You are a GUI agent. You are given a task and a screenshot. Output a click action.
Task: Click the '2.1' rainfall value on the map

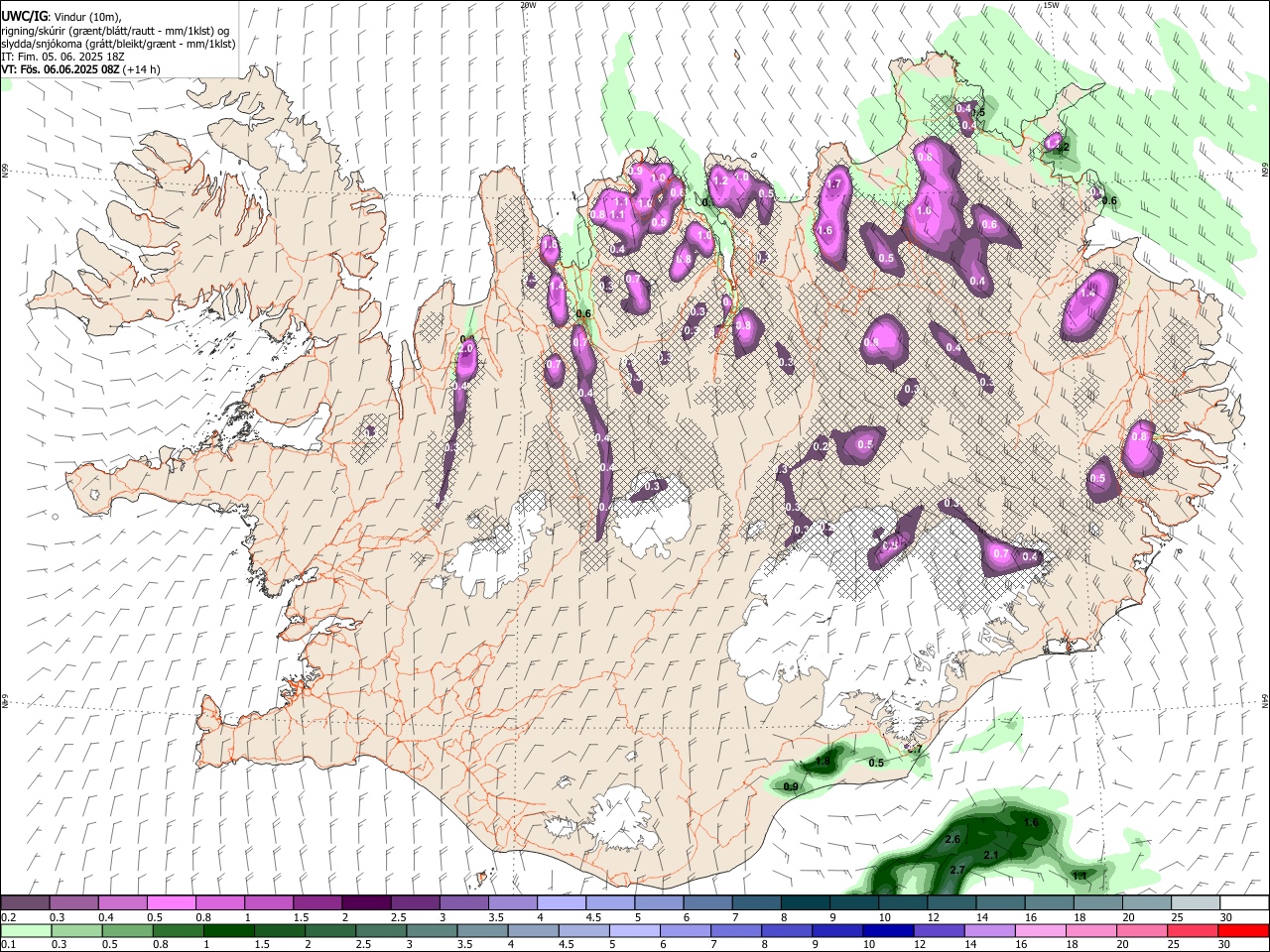(991, 855)
